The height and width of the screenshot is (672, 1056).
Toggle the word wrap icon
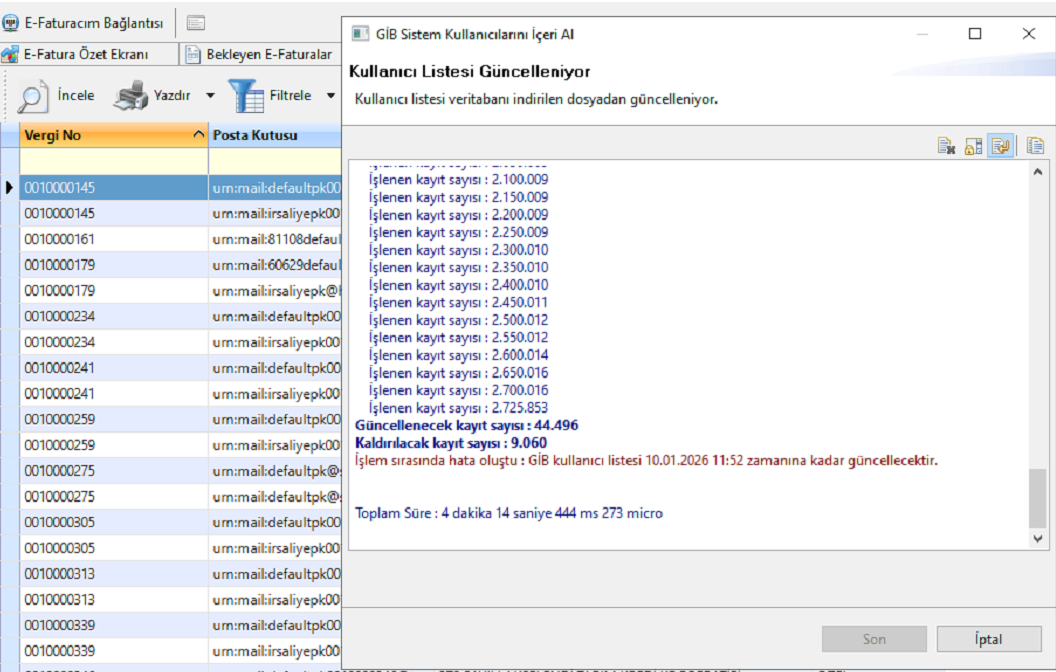(x=1001, y=146)
